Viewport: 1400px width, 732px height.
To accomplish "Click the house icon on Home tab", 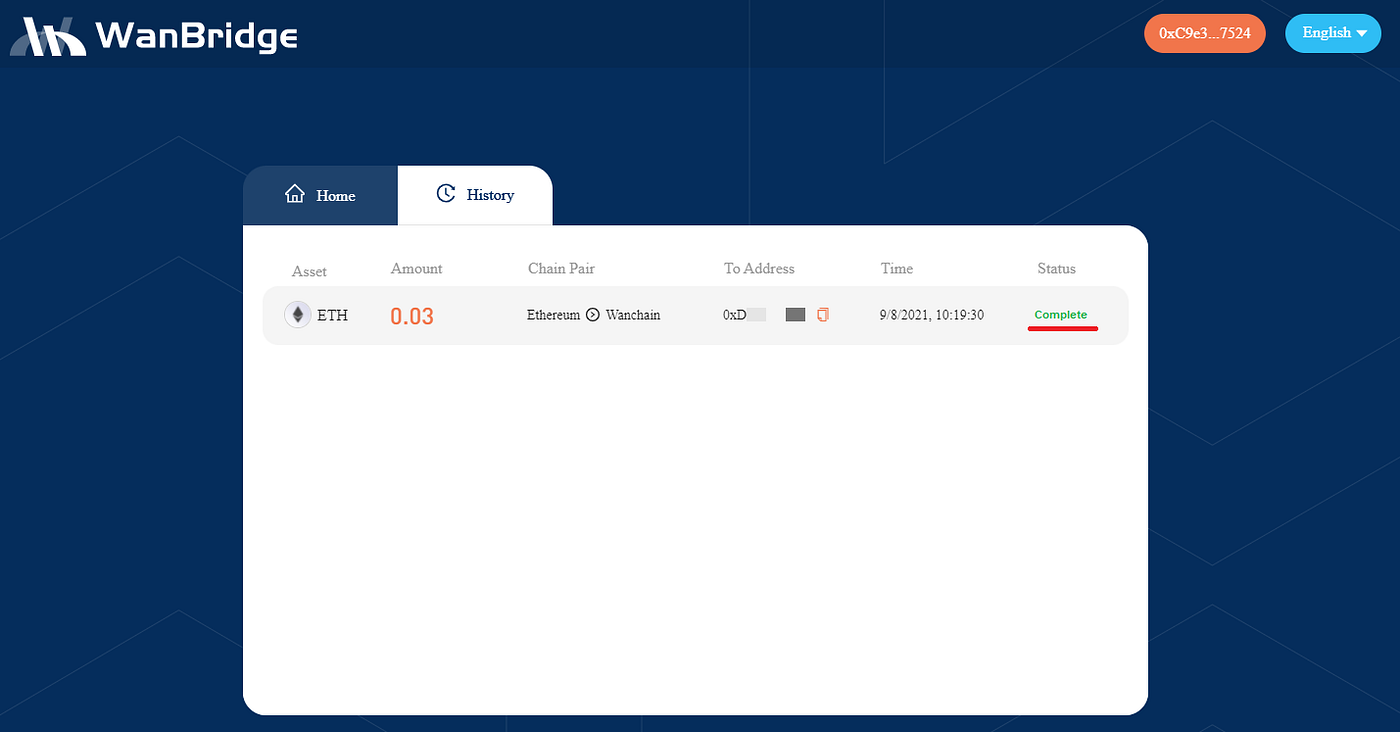I will 295,194.
